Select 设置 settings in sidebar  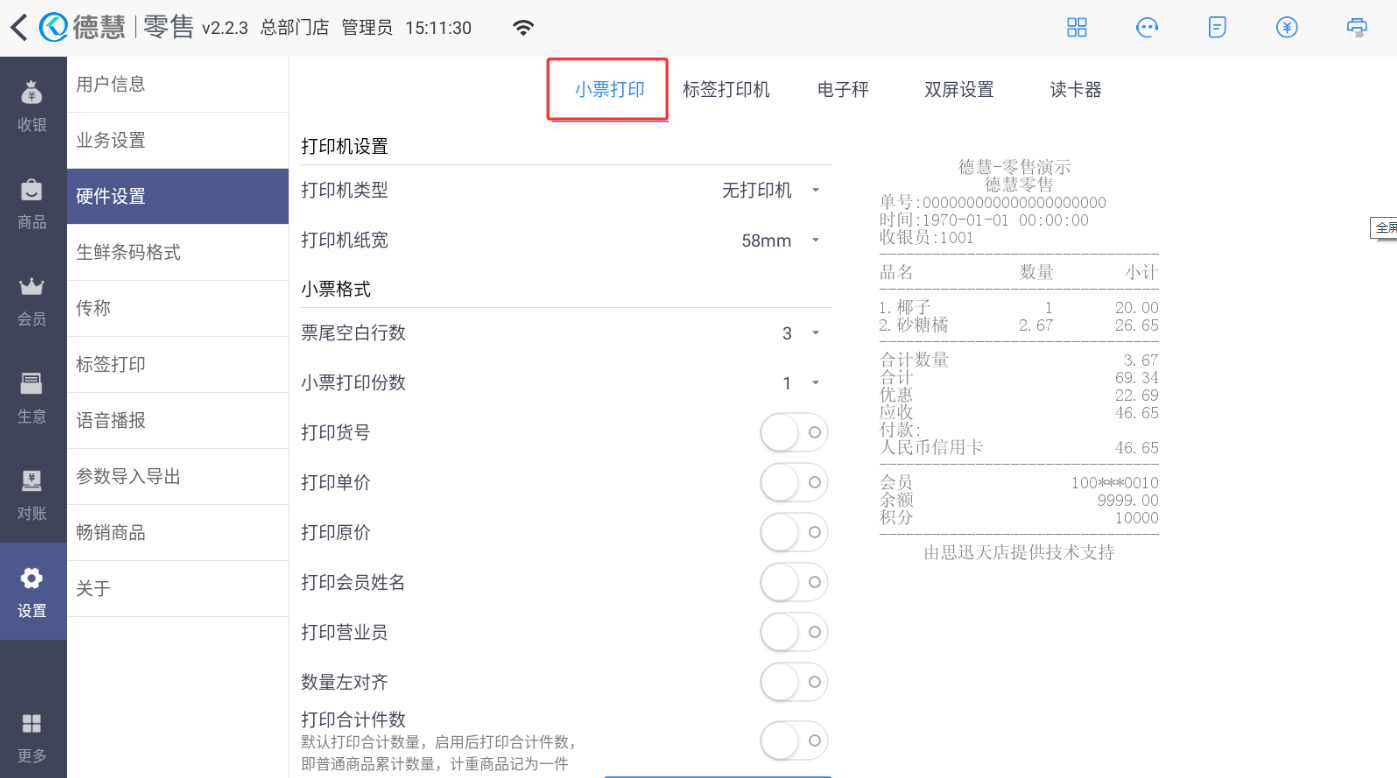point(32,591)
